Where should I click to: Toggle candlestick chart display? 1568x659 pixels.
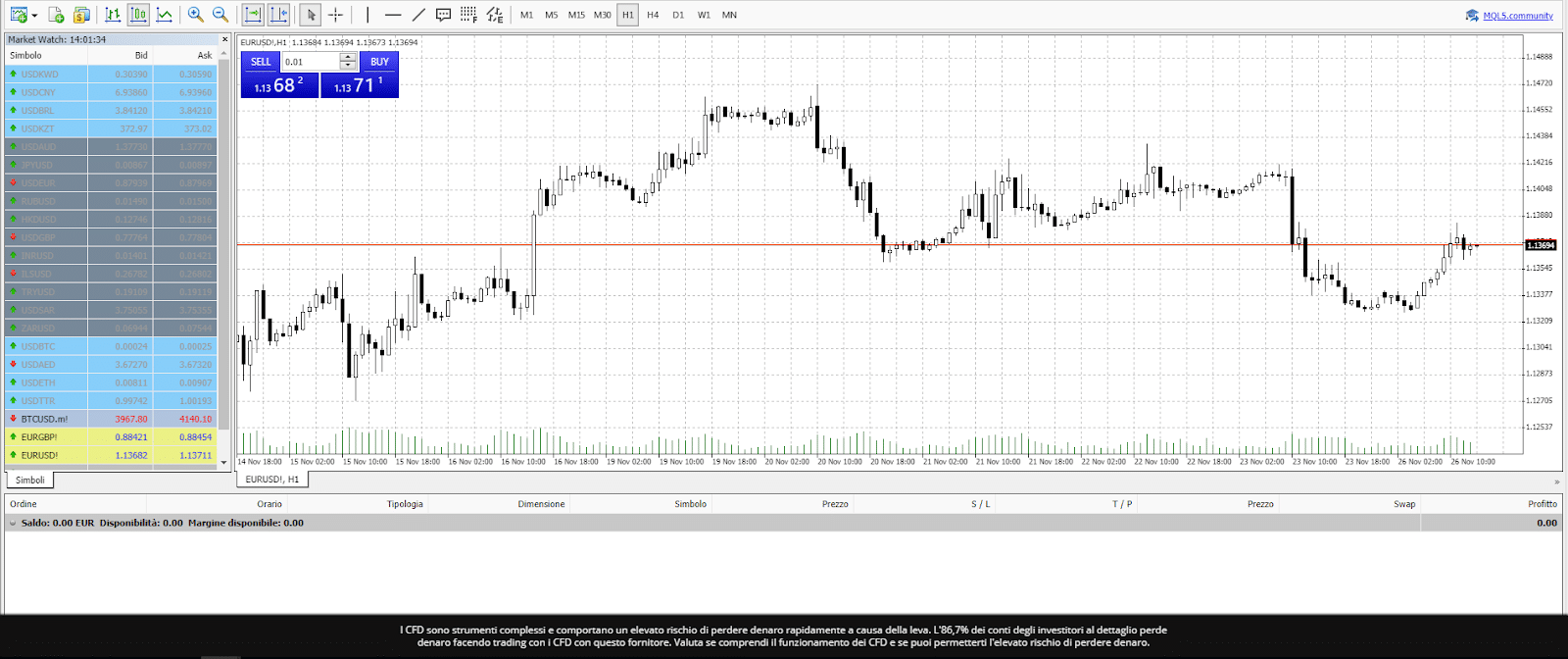coord(138,15)
